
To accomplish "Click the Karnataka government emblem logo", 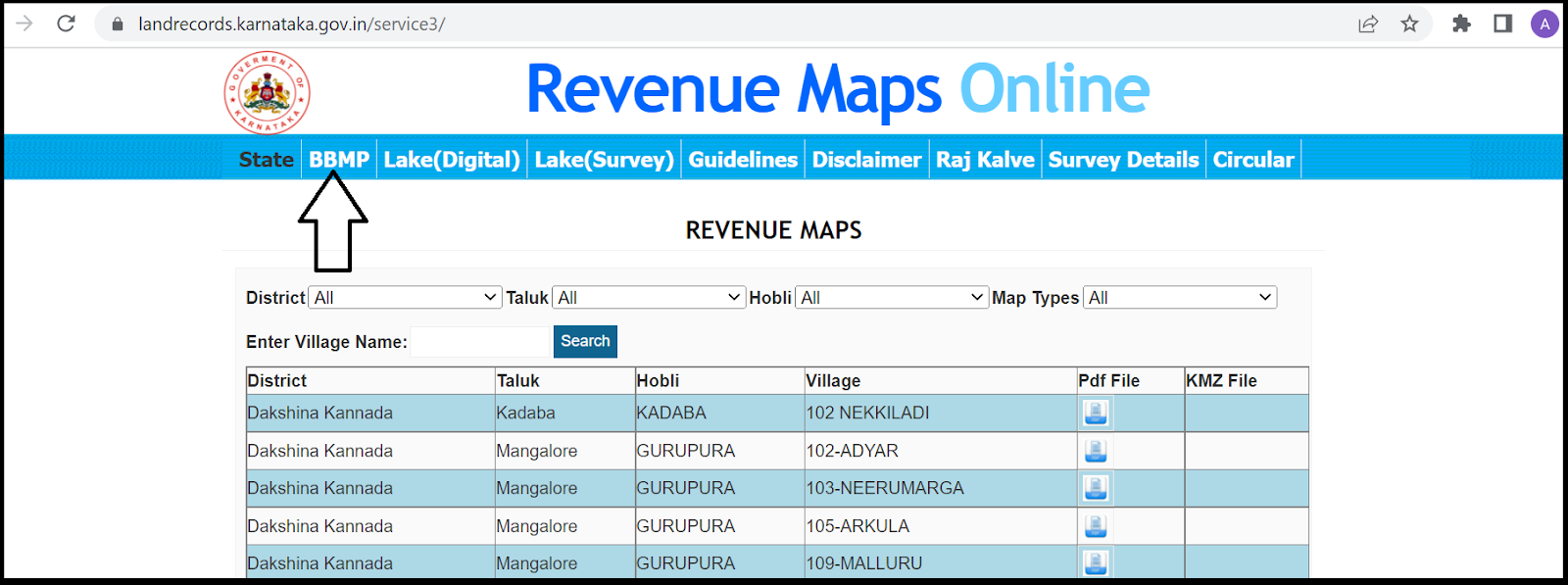I will 267,93.
